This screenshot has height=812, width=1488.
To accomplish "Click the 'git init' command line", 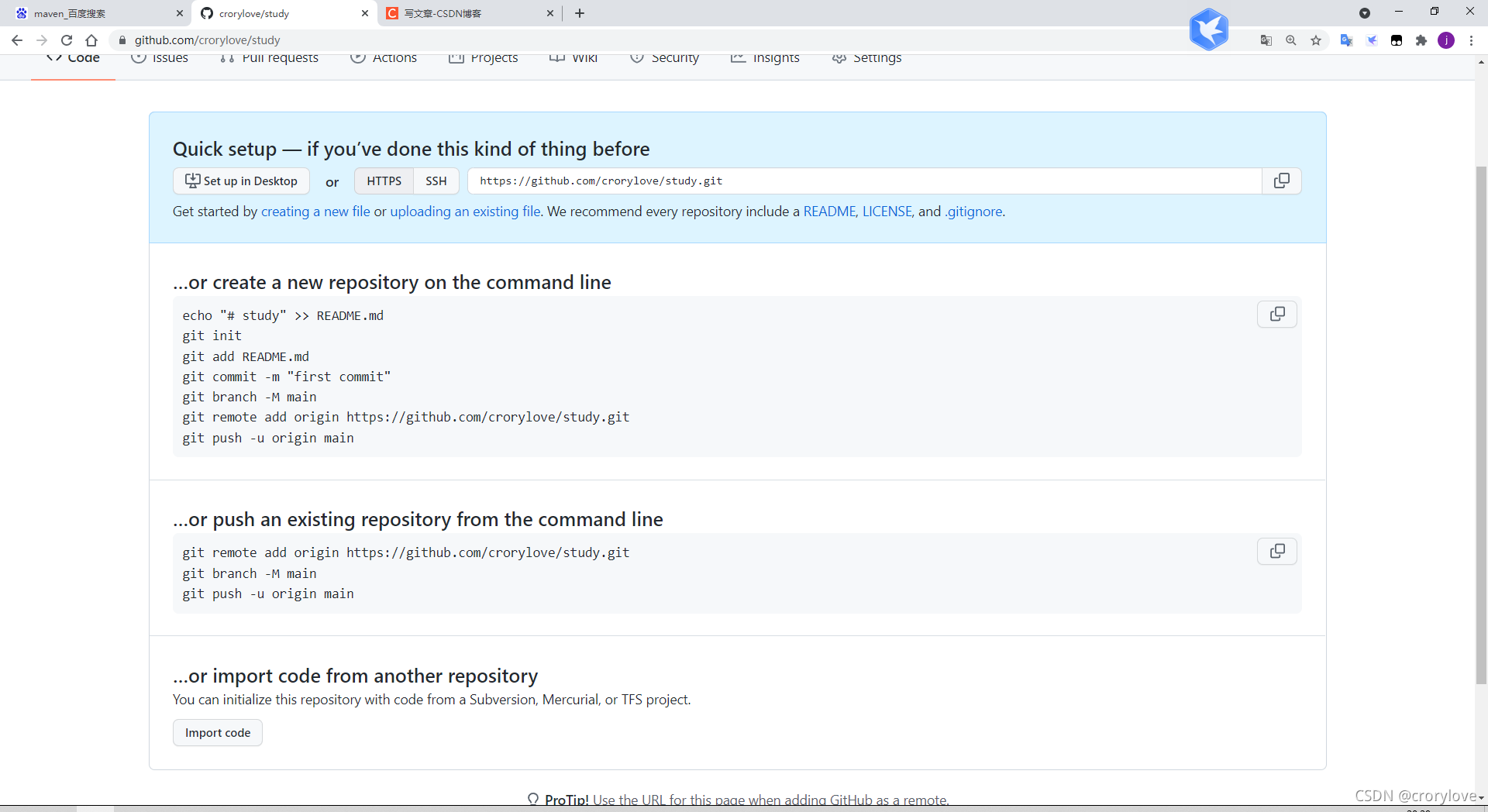I will 212,335.
